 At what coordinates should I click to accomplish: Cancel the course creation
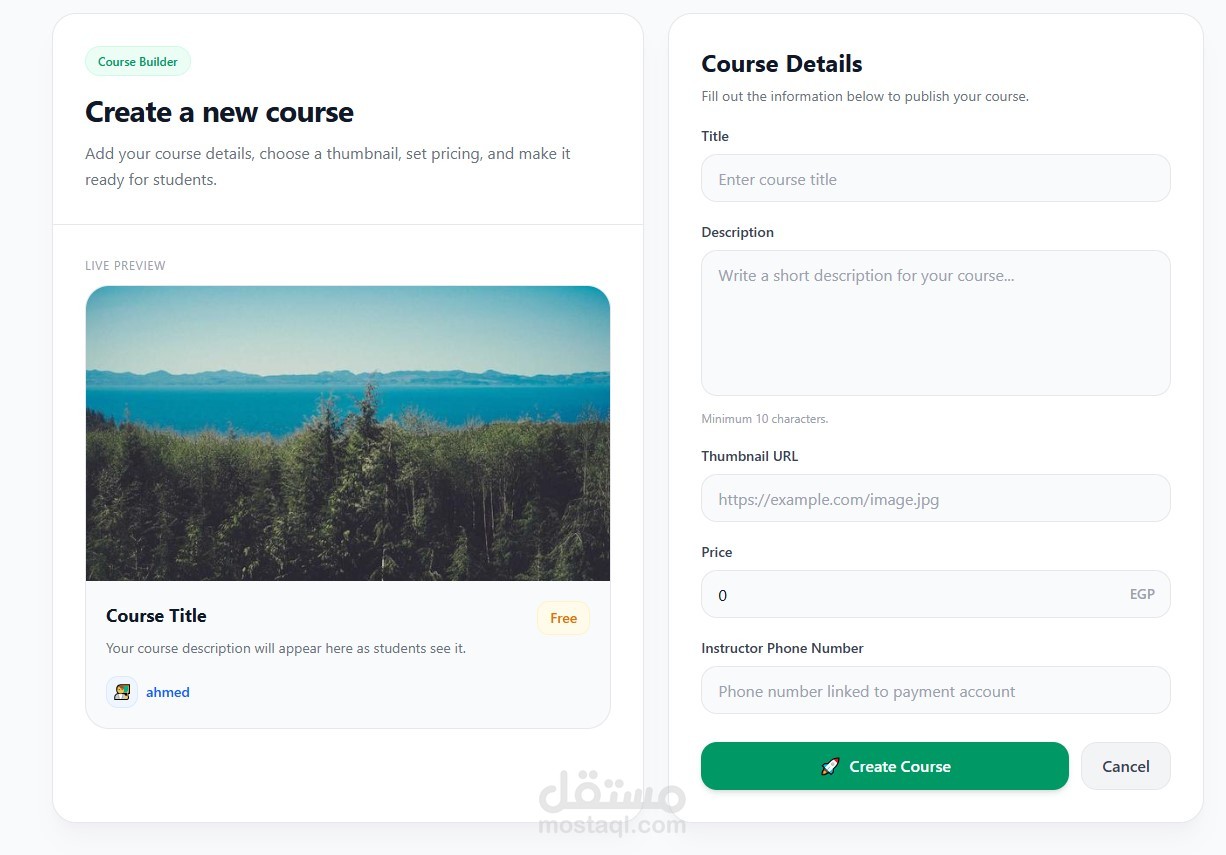coord(1126,766)
